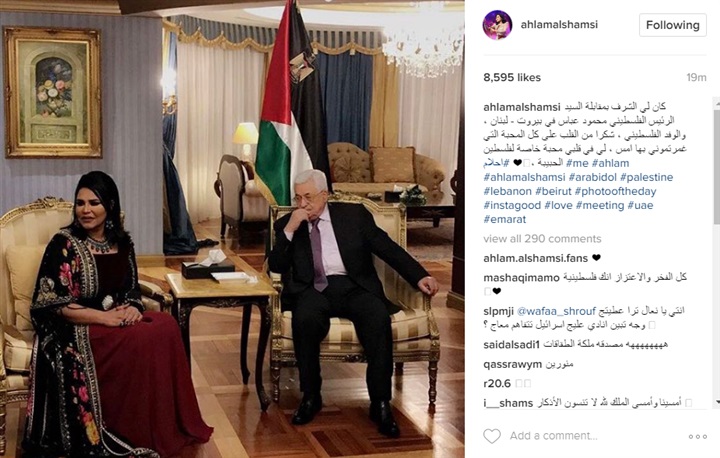Click the 19m post timestamp
This screenshot has width=720, height=458.
point(696,77)
